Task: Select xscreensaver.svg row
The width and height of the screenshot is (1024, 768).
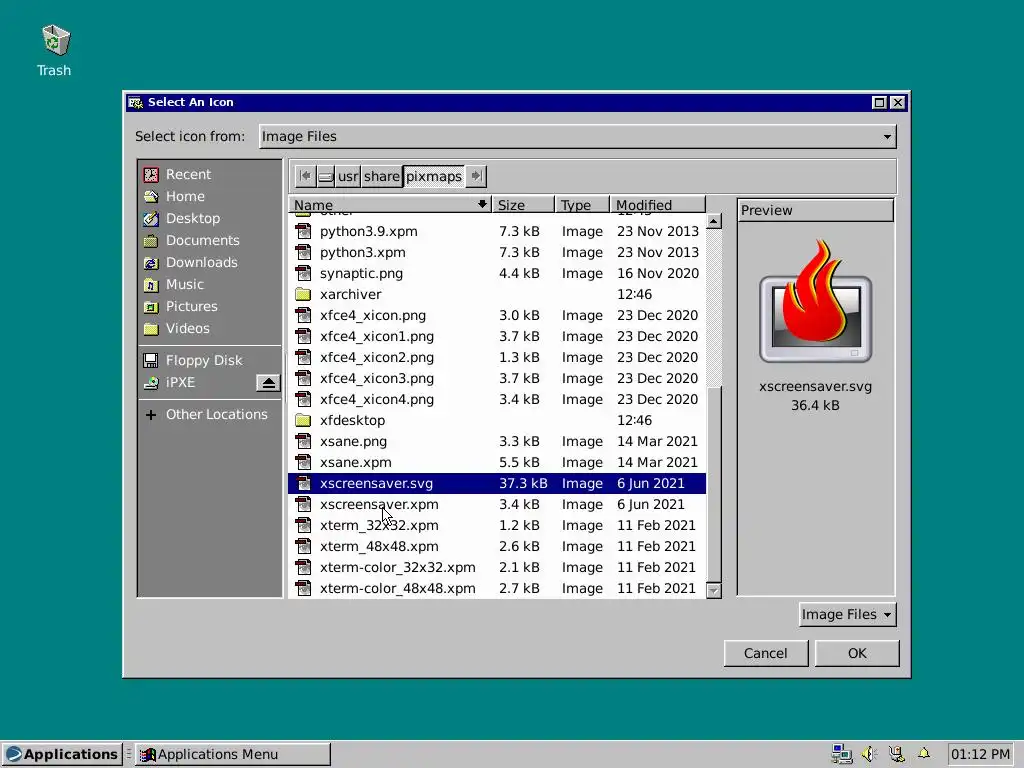Action: click(496, 483)
